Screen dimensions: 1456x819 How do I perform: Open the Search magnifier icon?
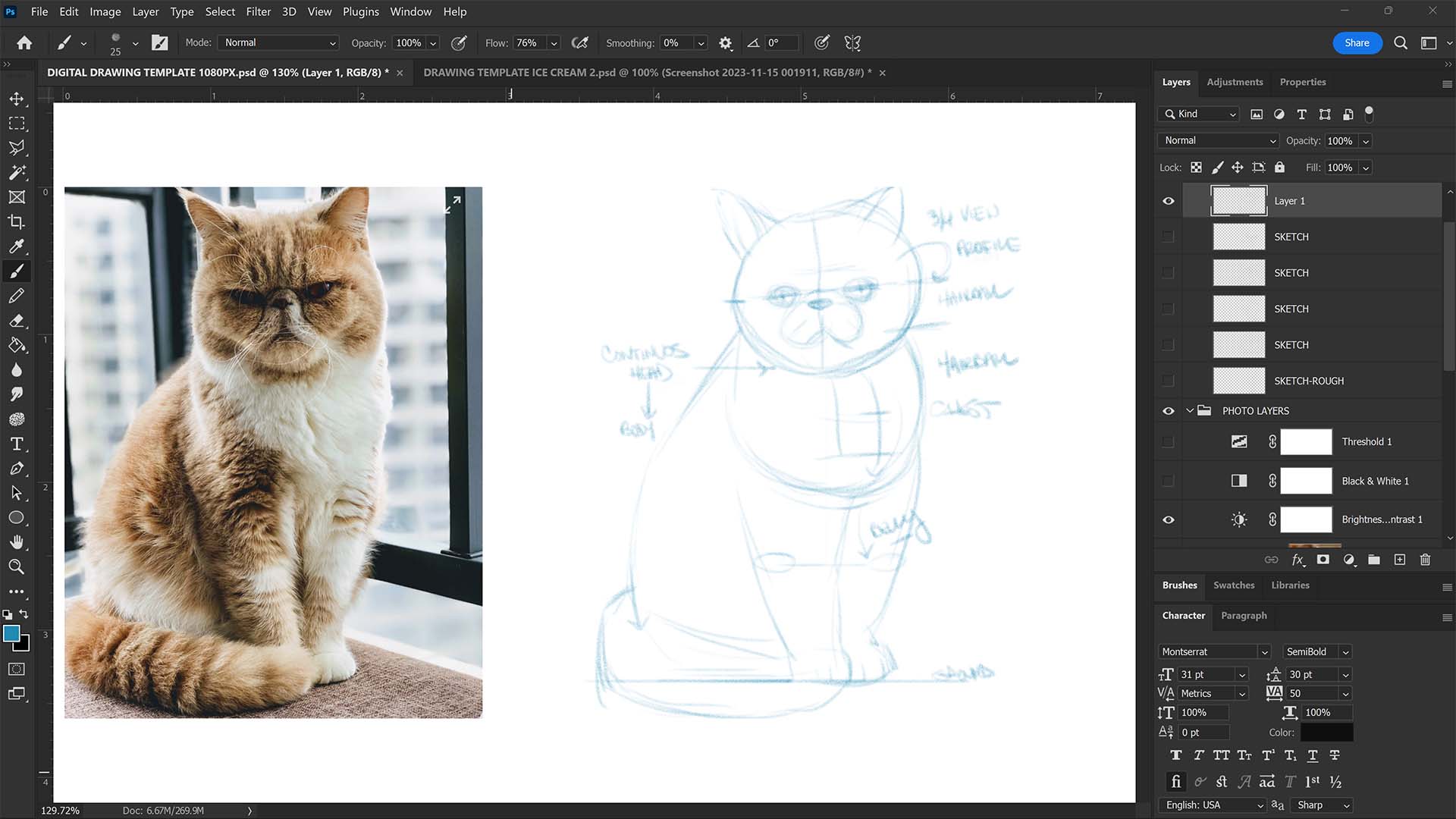1401,43
